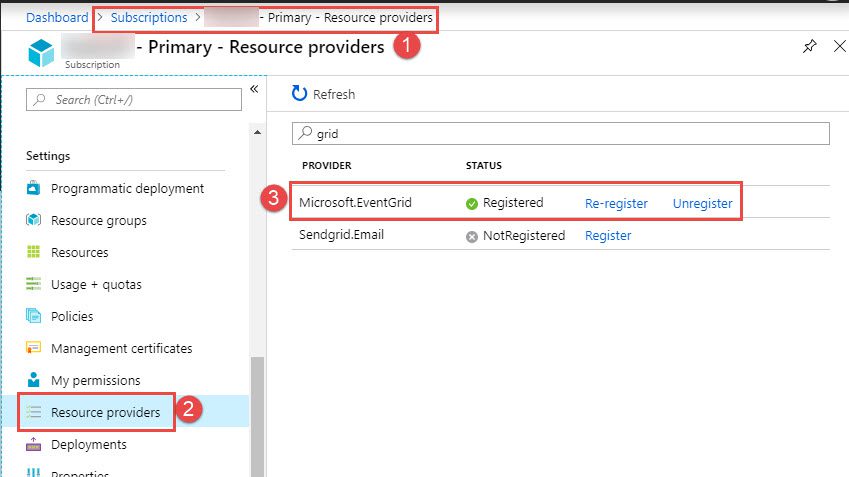The width and height of the screenshot is (849, 477).
Task: Click the green Resources grid icon
Action: (34, 252)
